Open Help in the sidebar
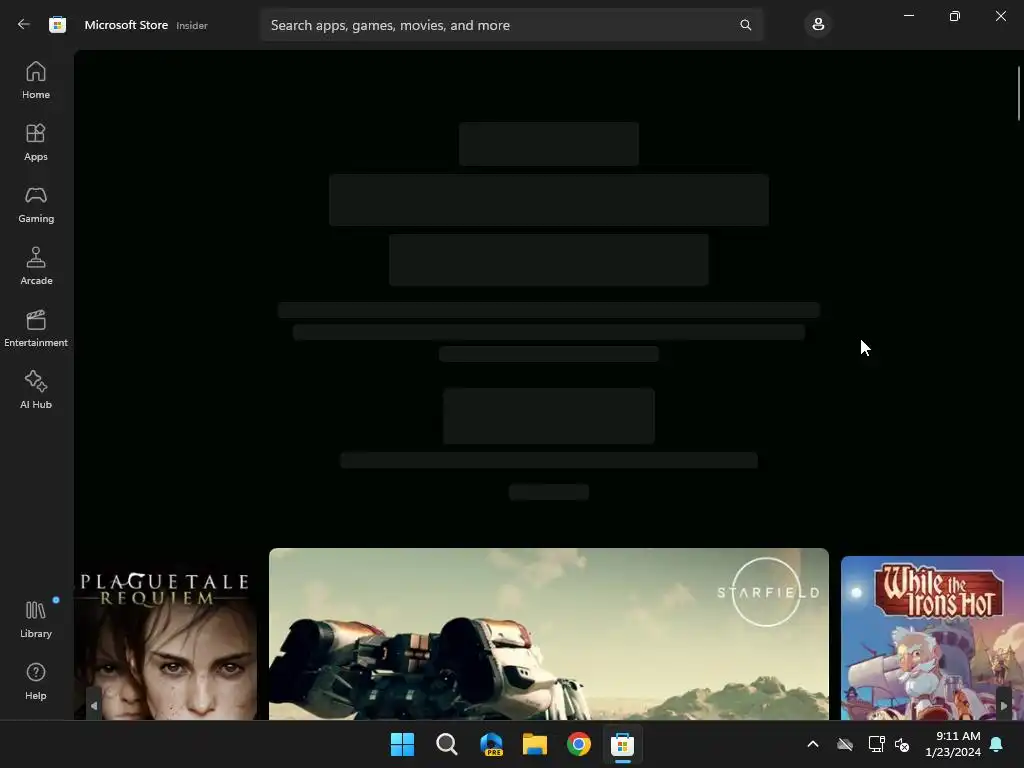 click(x=36, y=681)
